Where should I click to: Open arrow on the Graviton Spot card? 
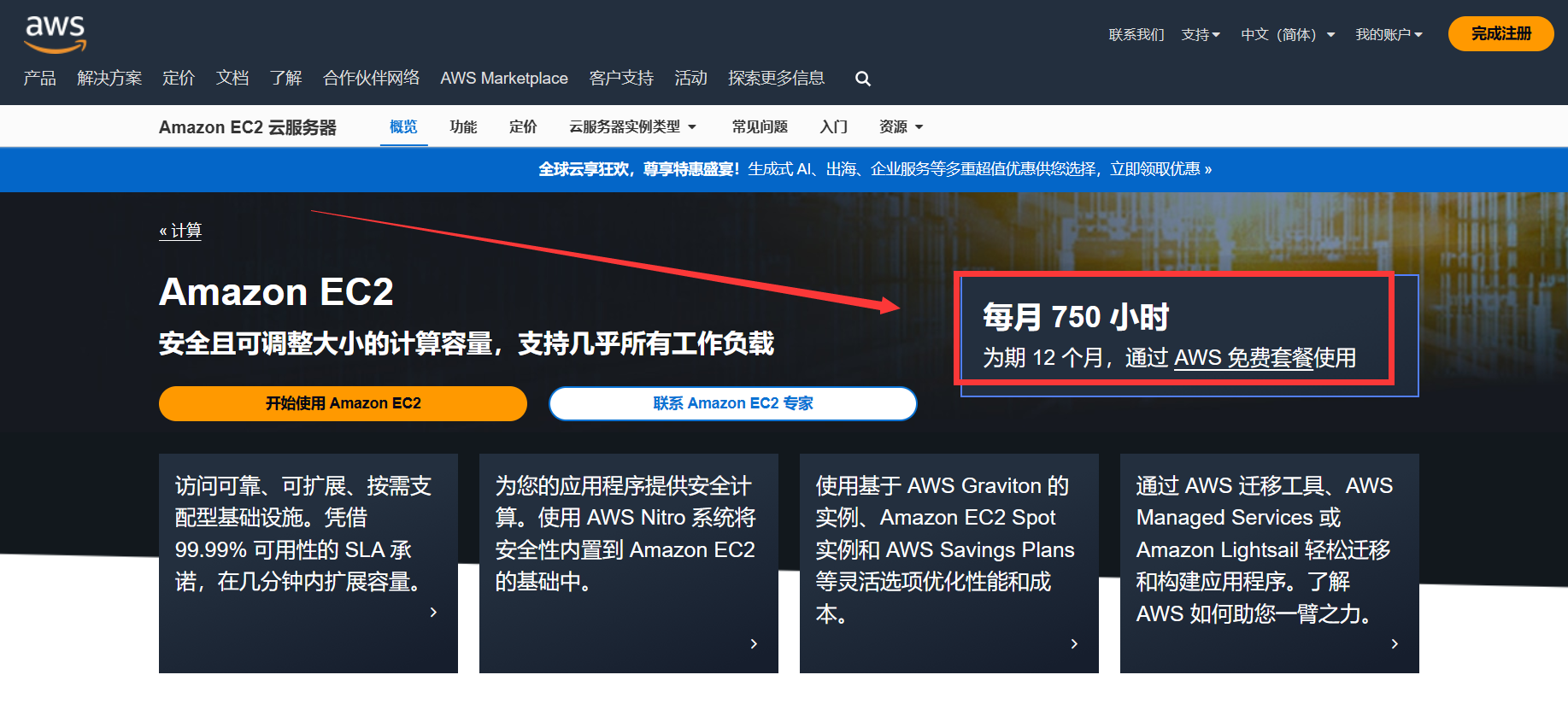click(x=1074, y=643)
